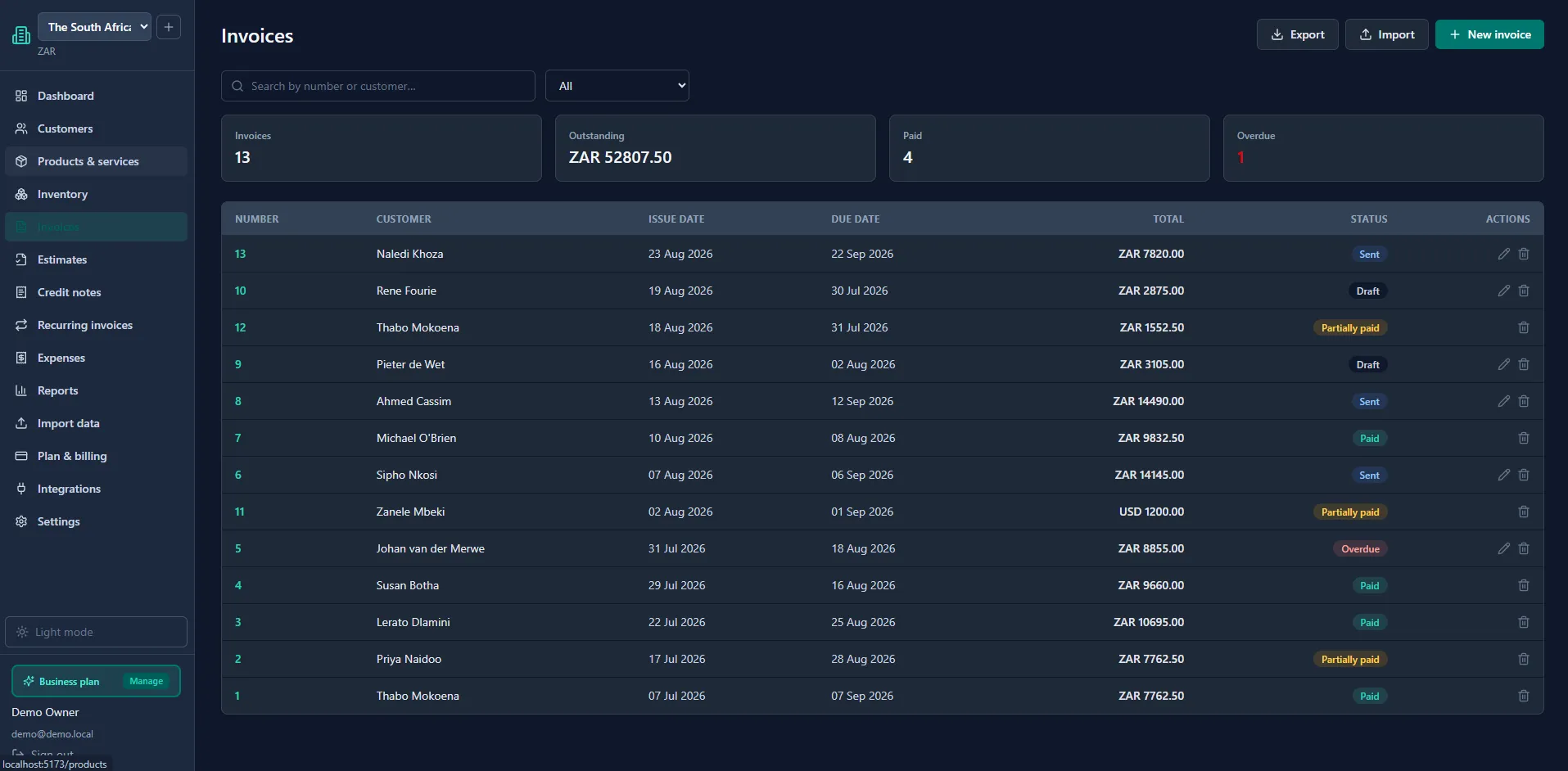Open Estimates section

tap(96, 259)
